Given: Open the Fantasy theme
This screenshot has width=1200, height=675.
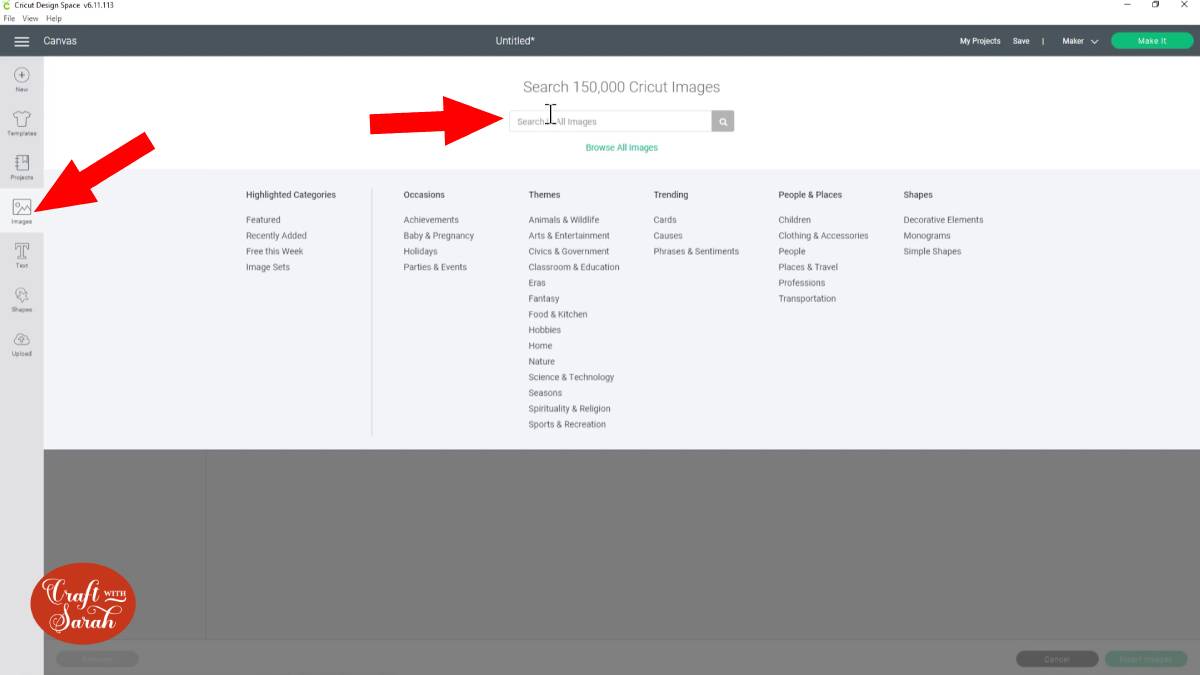Looking at the screenshot, I should [544, 298].
